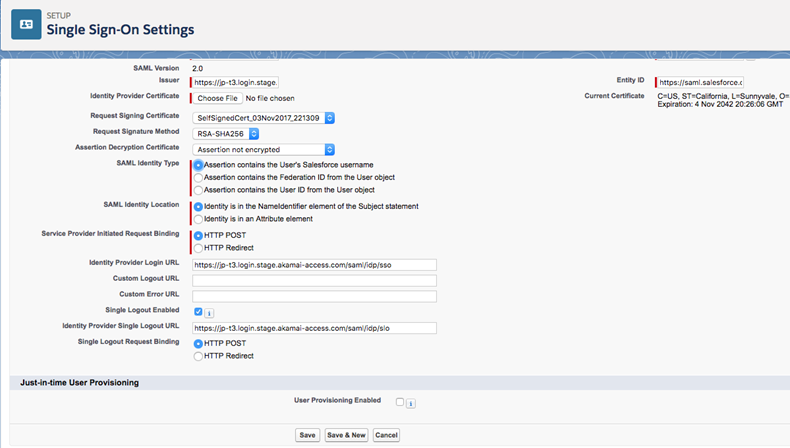Uncheck the Single Logout Enabled checkbox
790x448 pixels.
(x=198, y=312)
